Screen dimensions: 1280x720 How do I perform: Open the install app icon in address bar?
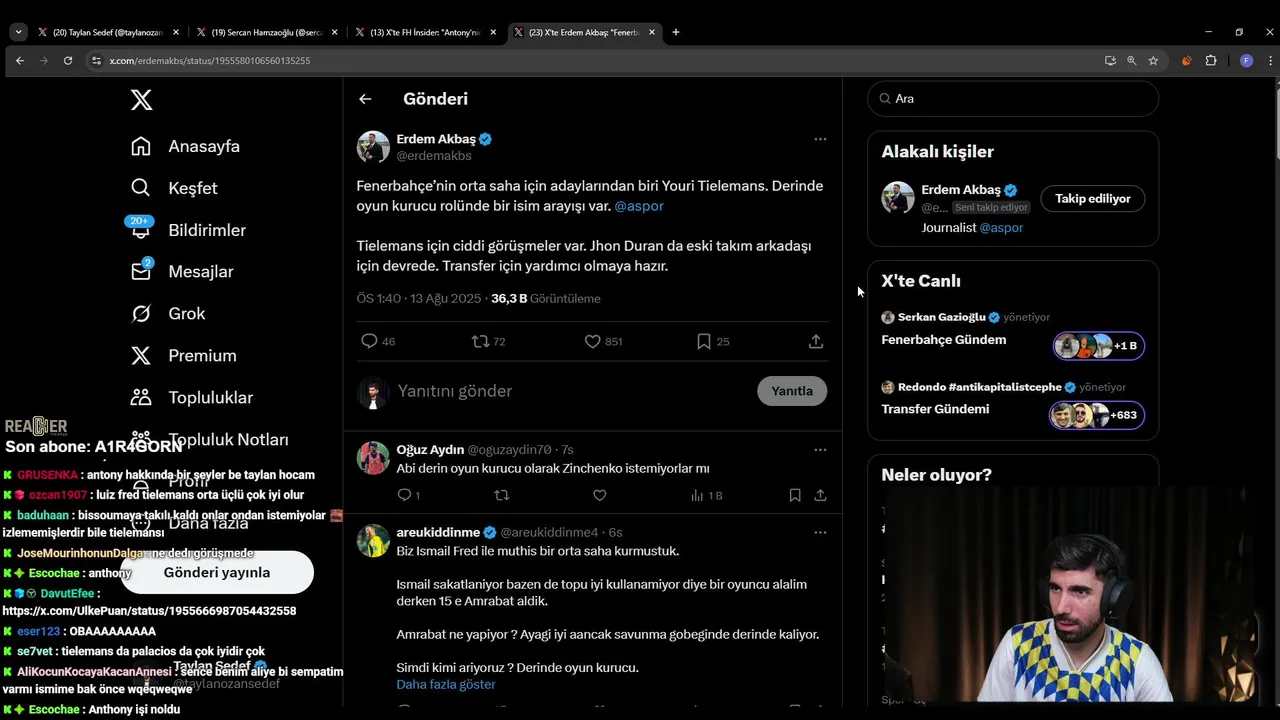coord(1110,61)
